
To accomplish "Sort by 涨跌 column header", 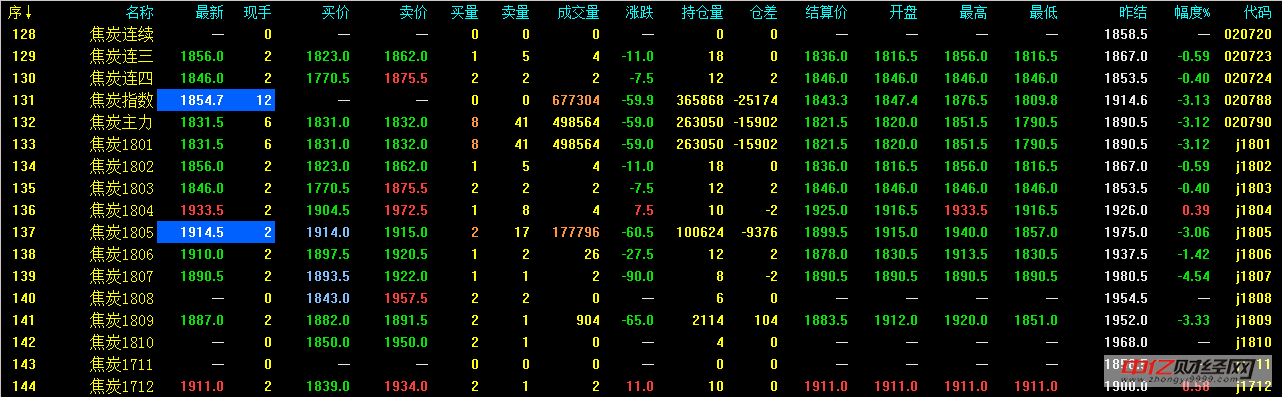I will (x=640, y=12).
